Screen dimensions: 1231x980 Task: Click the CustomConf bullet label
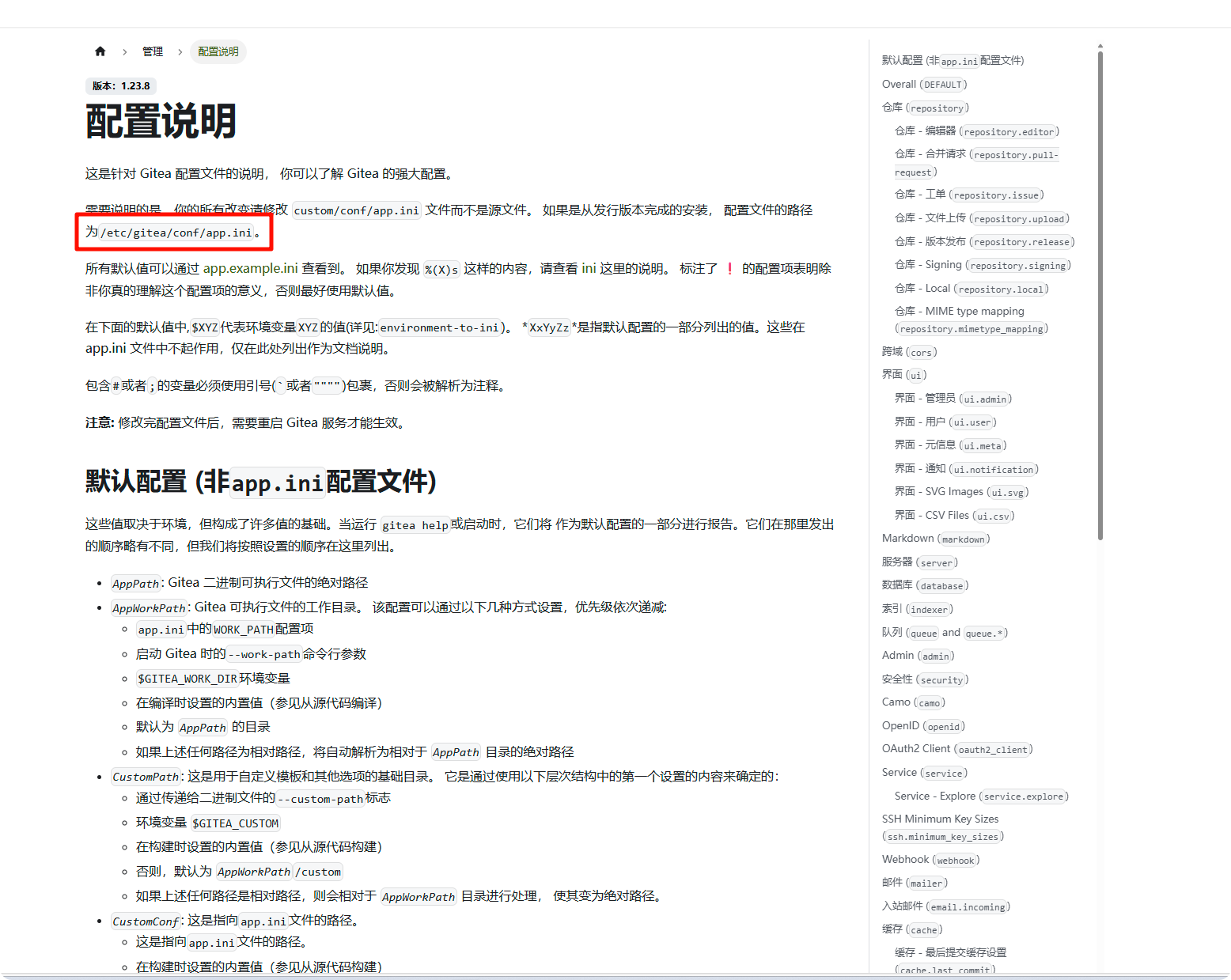click(146, 921)
